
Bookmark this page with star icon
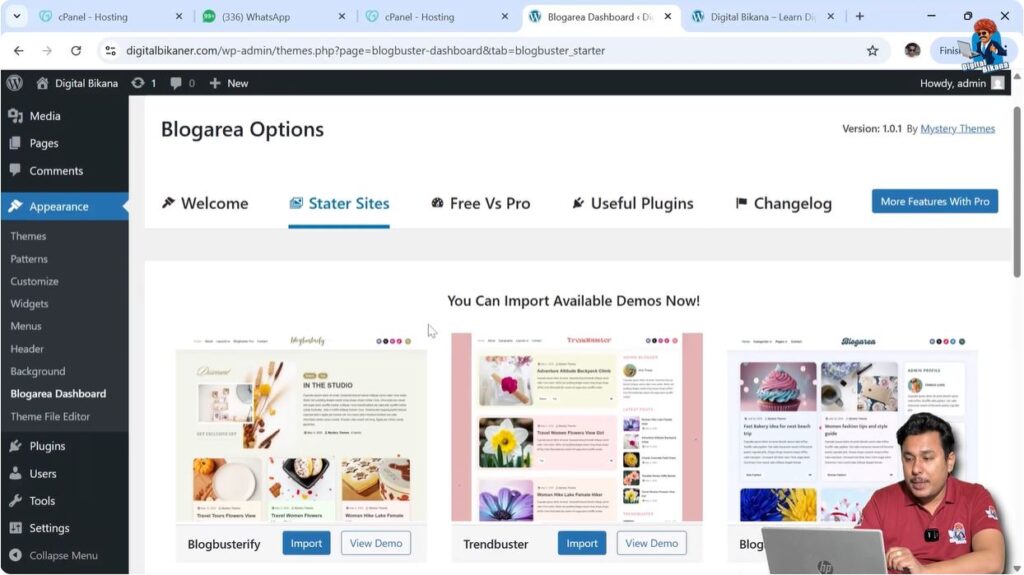(872, 50)
